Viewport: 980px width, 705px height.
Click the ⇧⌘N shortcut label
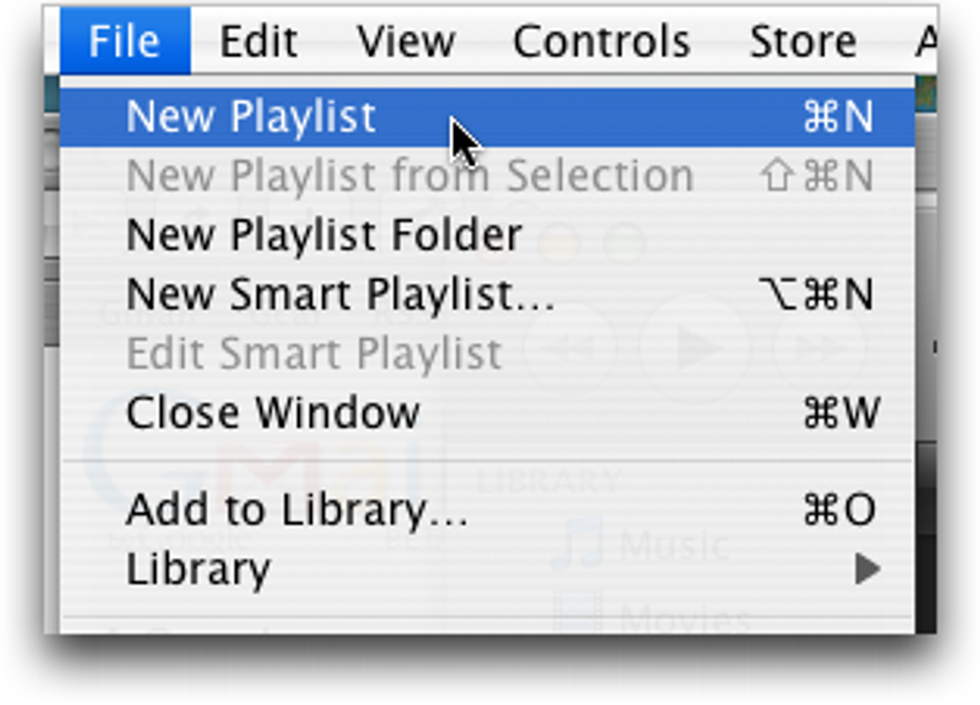tap(817, 176)
